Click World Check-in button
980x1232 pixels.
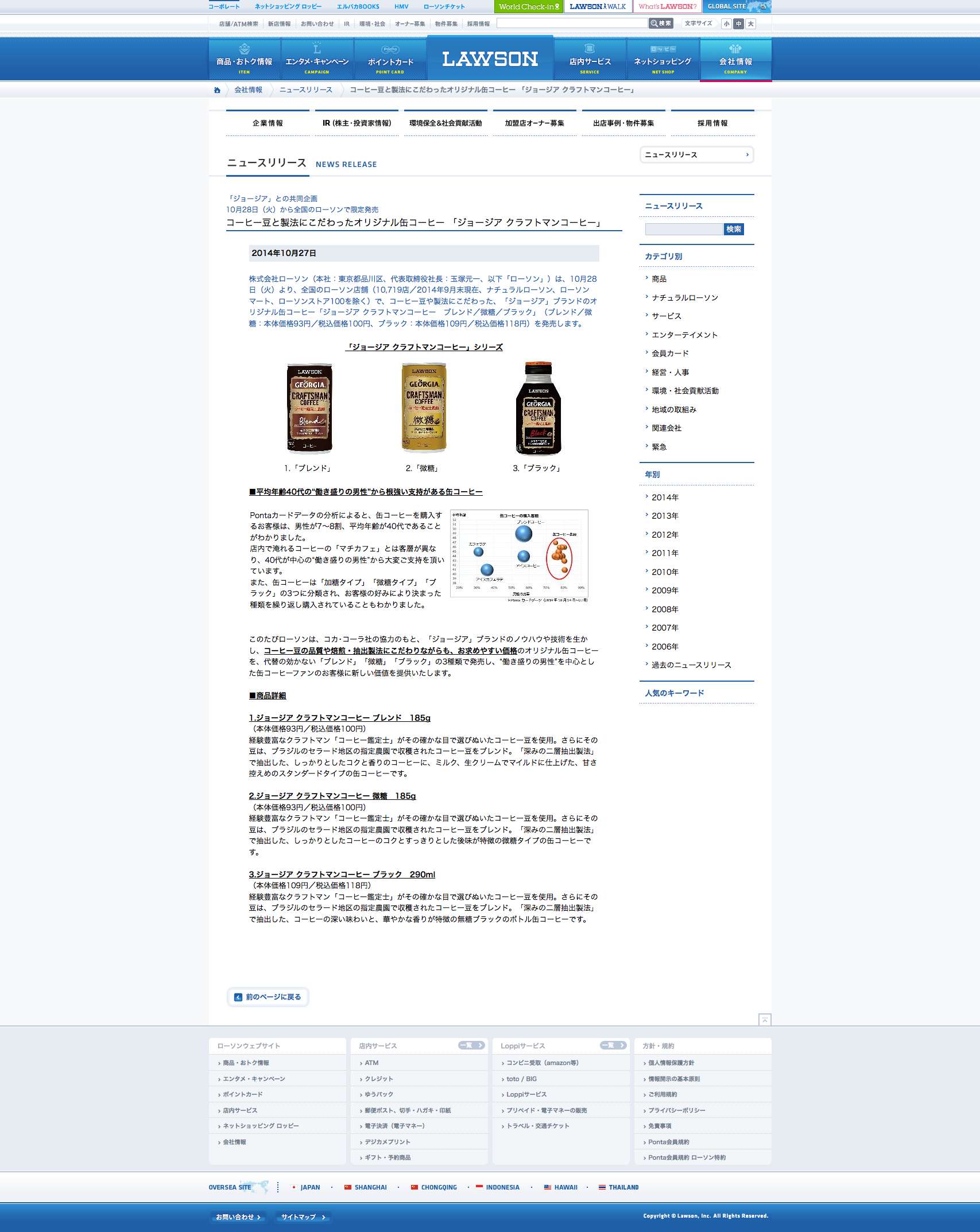528,6
